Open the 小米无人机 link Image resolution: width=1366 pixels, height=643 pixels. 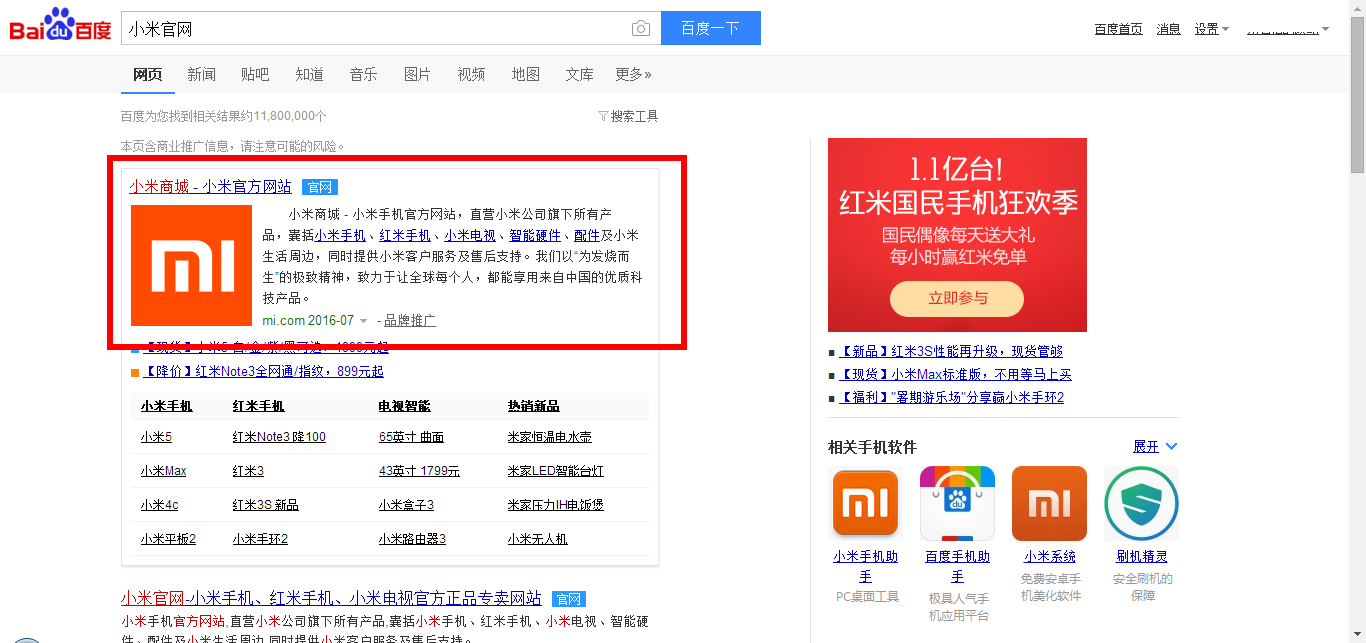537,539
